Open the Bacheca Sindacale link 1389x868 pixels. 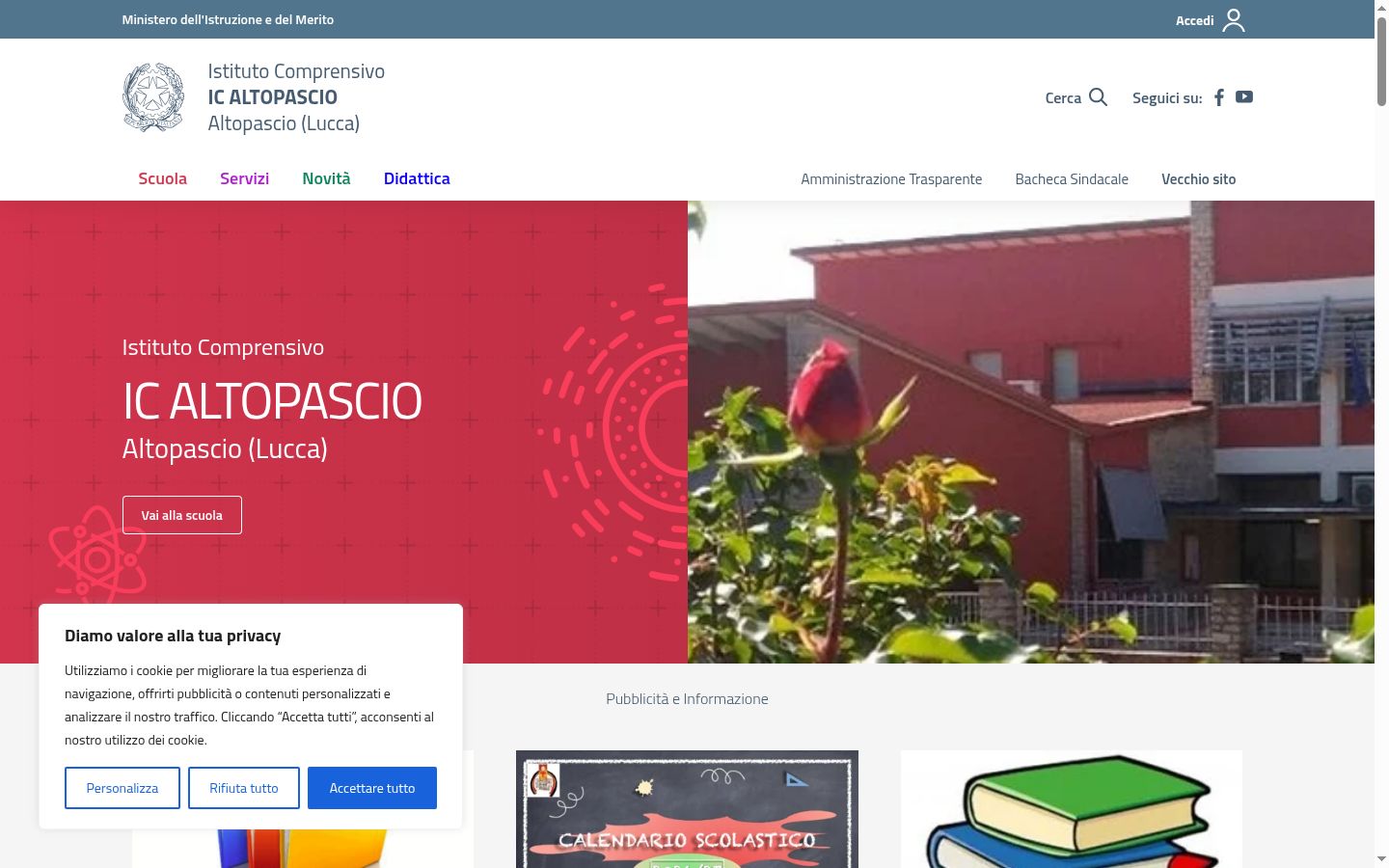(1072, 179)
